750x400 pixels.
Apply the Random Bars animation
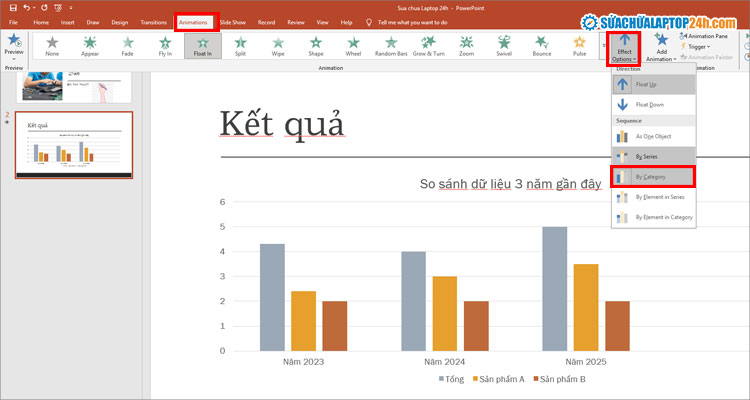click(391, 46)
